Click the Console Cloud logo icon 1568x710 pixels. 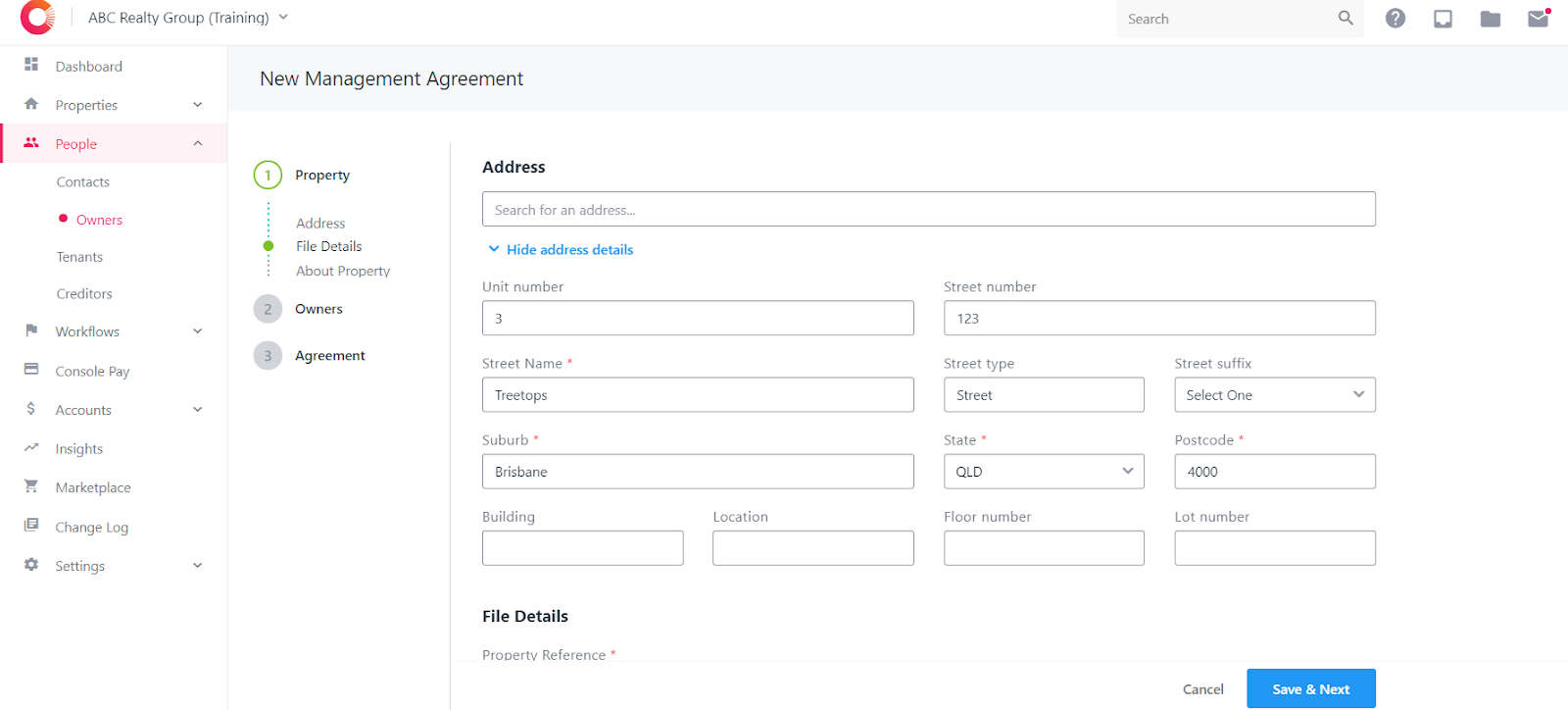pos(37,18)
